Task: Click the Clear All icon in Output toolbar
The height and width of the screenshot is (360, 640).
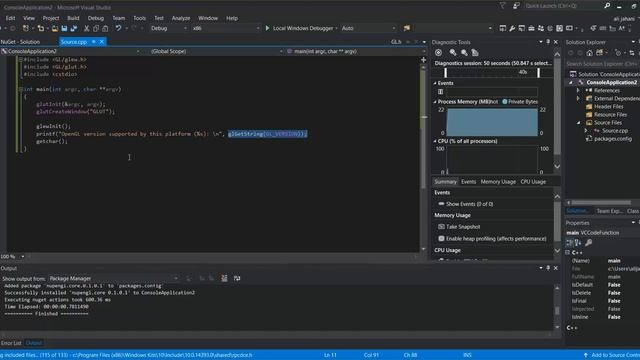Action: tap(224, 278)
